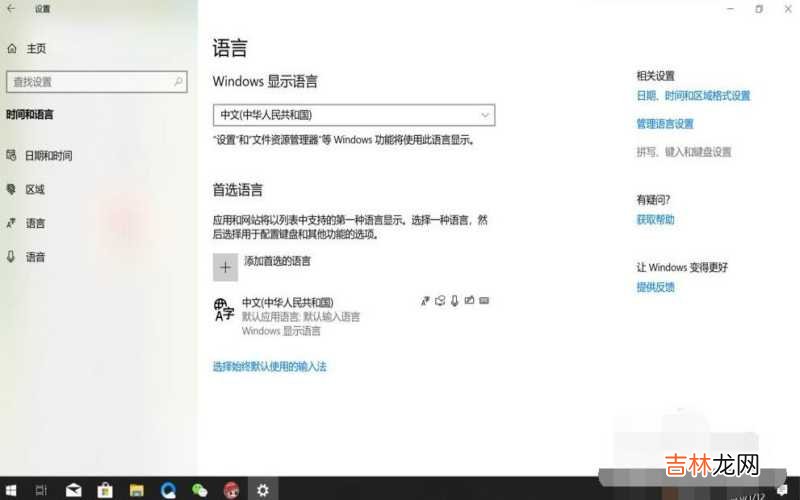This screenshot has height=500, width=800.
Task: Click the Task View taskbar icon
Action: [x=41, y=489]
